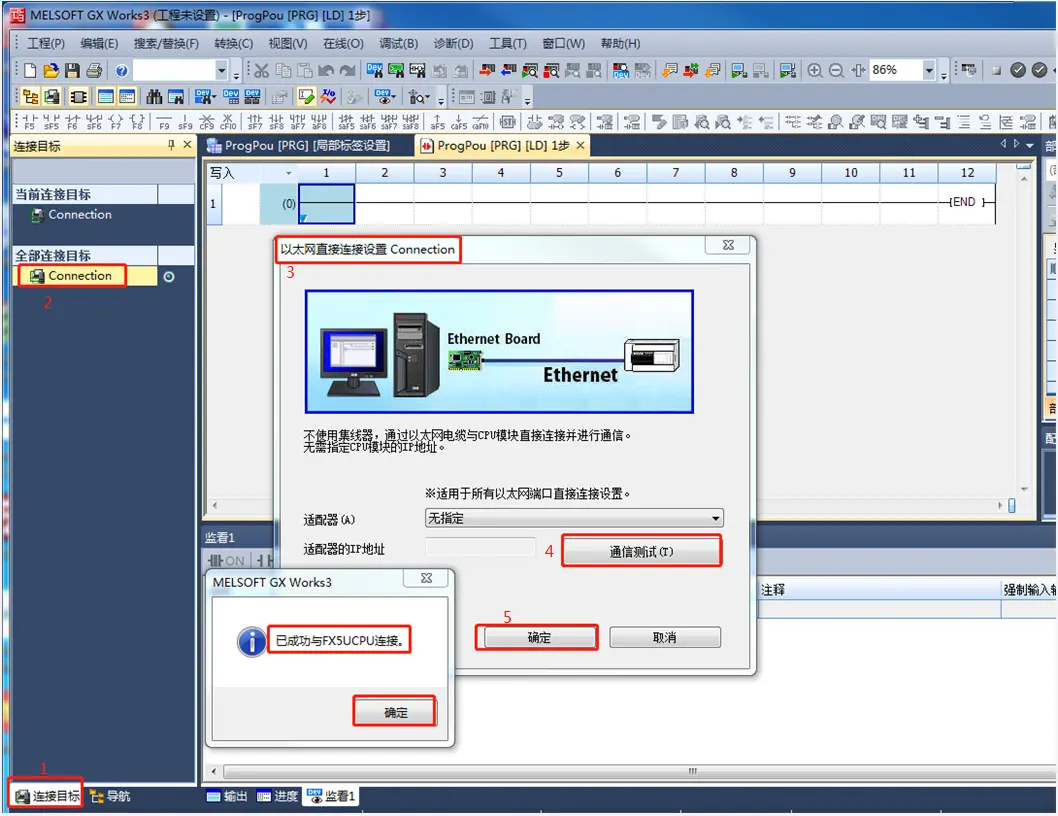Save project with the floppy disk icon

tap(72, 71)
